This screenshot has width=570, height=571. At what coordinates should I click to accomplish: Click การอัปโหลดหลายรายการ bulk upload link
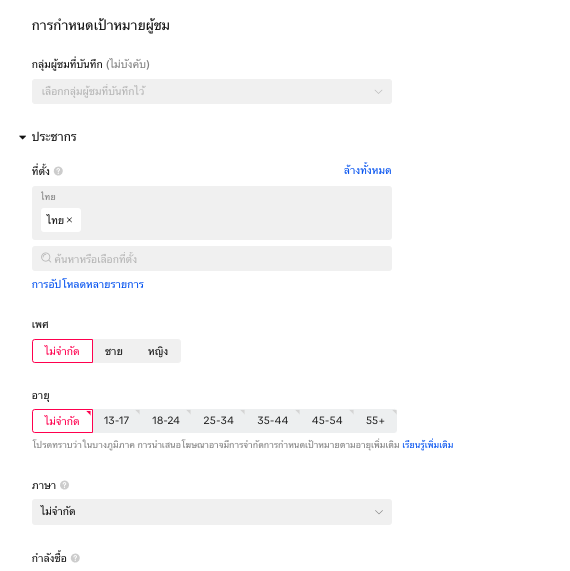coord(88,284)
